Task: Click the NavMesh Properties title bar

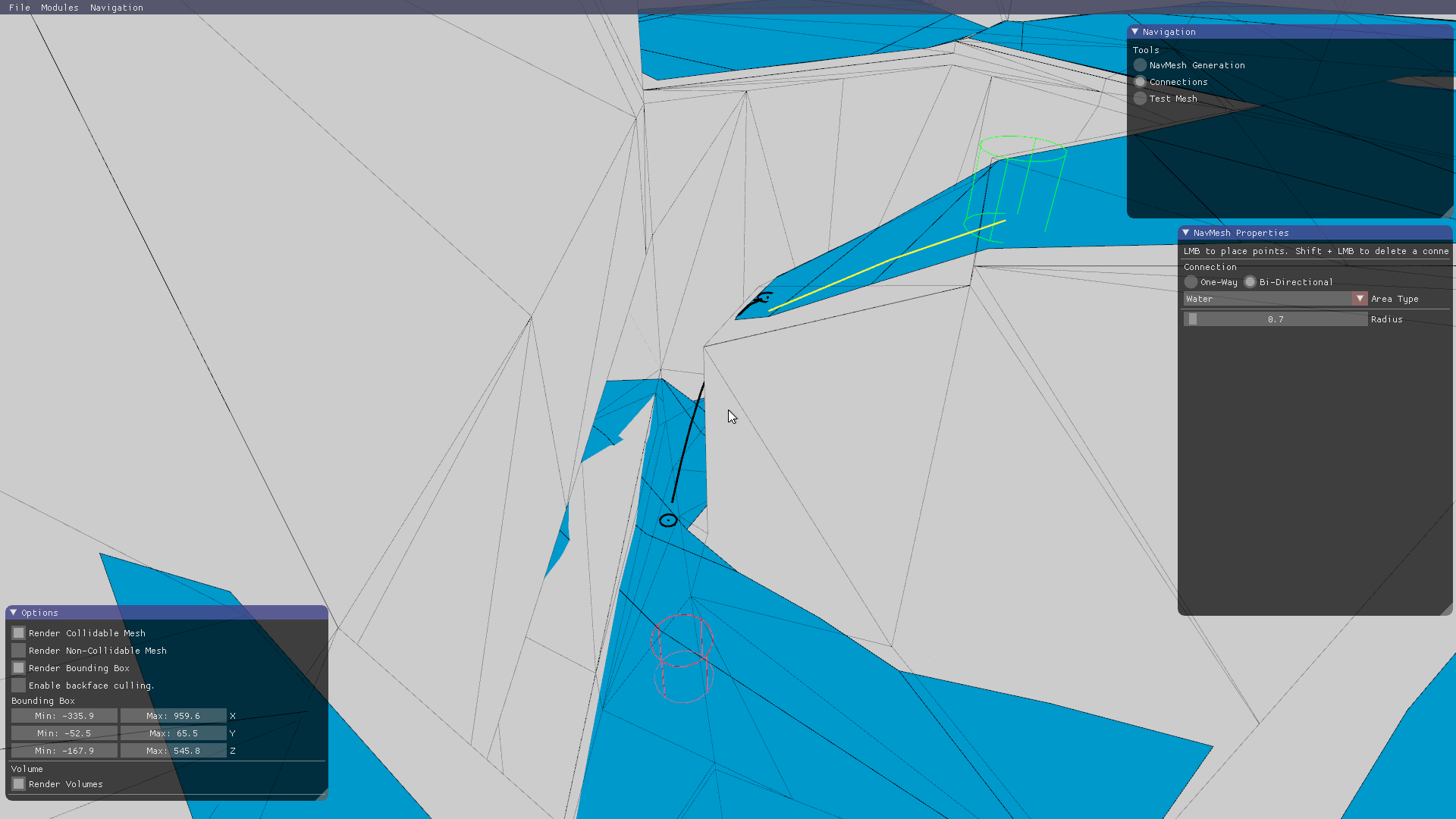Action: pos(1315,233)
